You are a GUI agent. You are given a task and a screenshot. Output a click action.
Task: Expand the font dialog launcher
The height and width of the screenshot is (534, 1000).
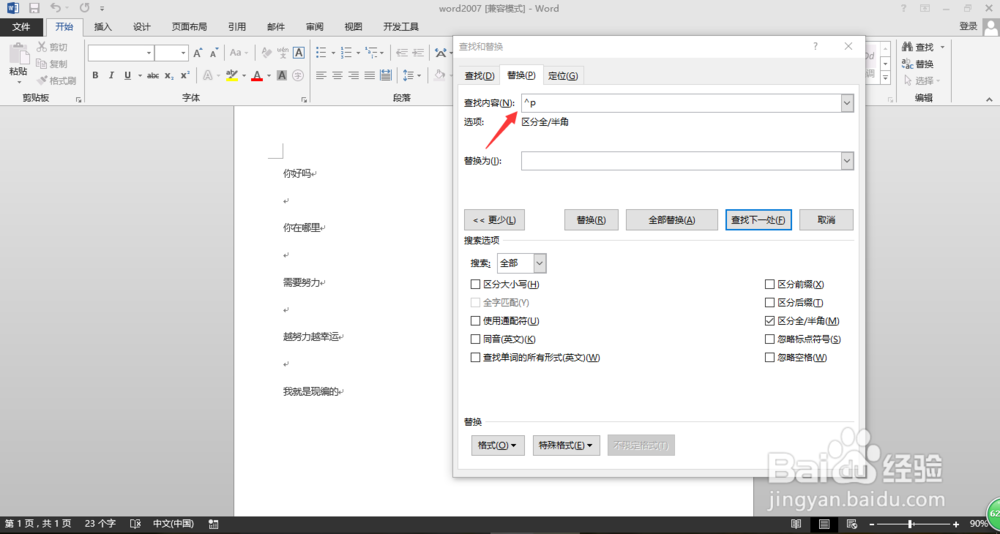tap(304, 100)
